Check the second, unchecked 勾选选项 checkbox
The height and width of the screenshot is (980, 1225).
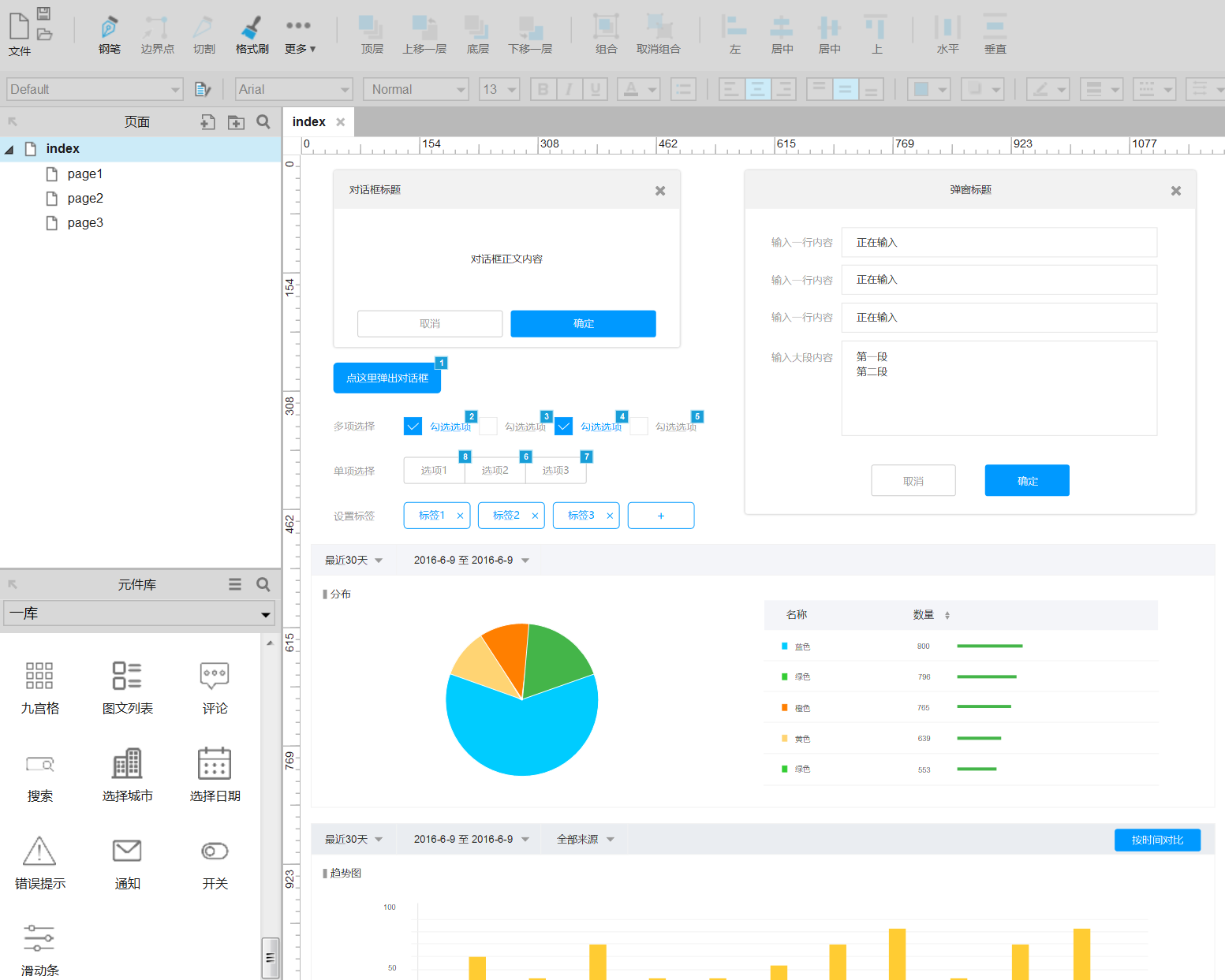(x=488, y=426)
